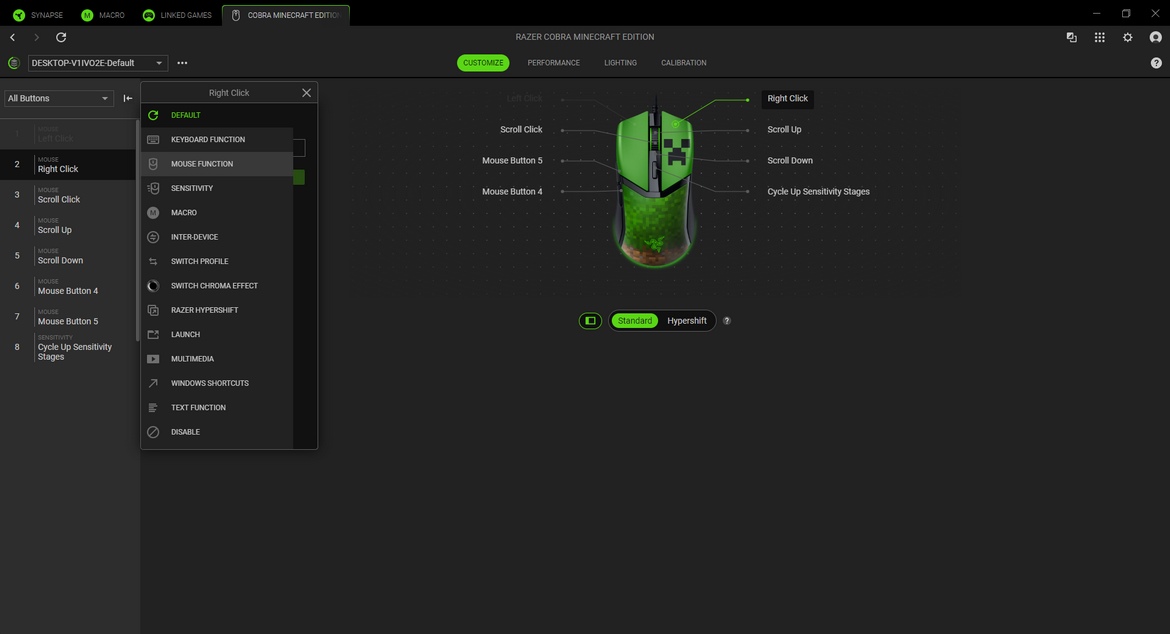Image resolution: width=1170 pixels, height=634 pixels.
Task: Select Scroll Down in the button list
Action: point(68,257)
